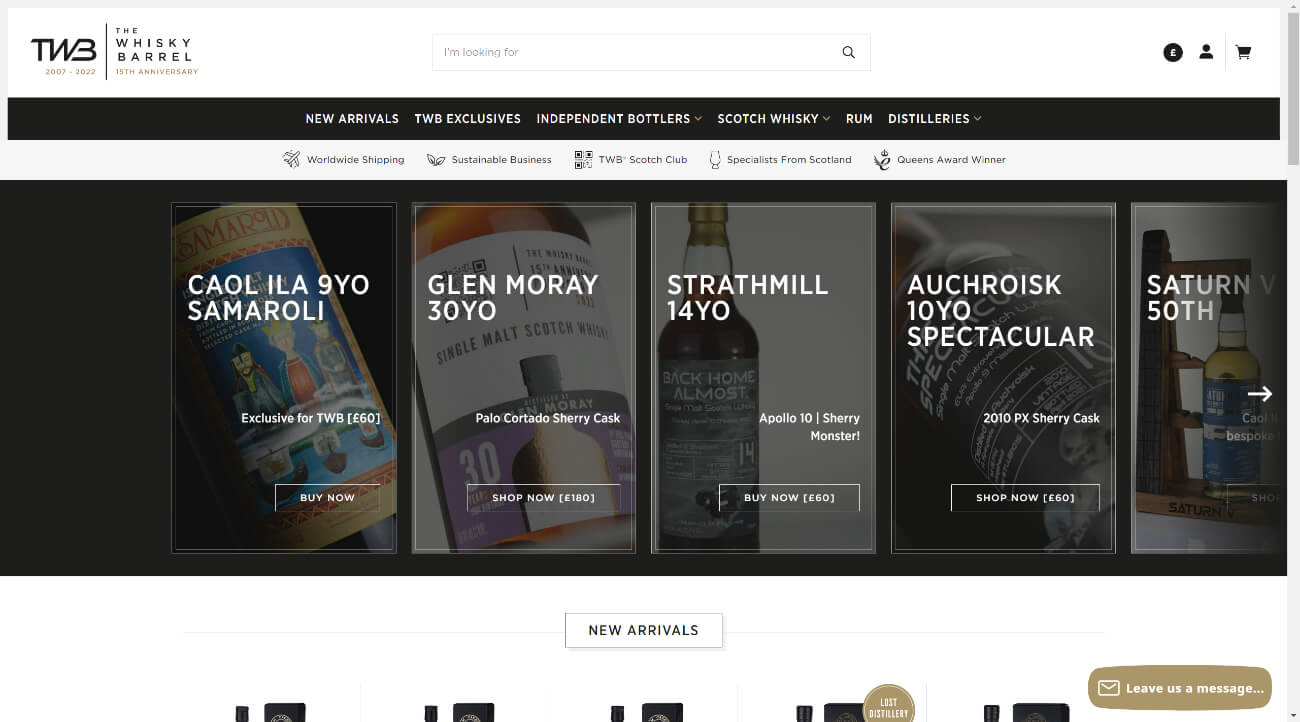This screenshot has height=722, width=1300.
Task: Click the TWB Whisky Barrel logo
Action: (114, 52)
